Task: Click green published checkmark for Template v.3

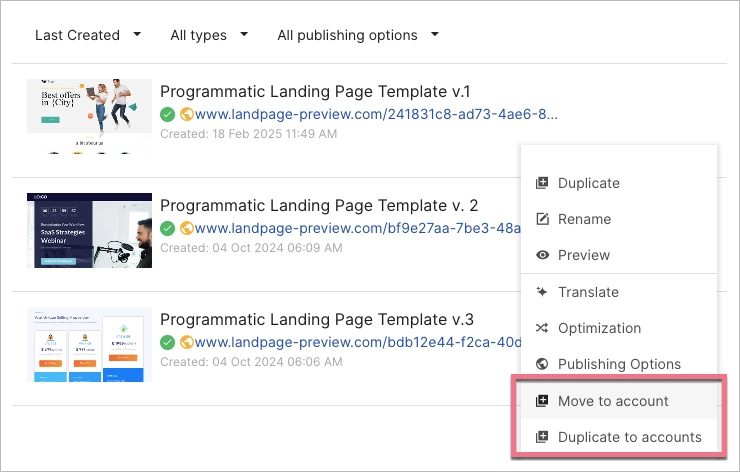Action: pos(168,342)
